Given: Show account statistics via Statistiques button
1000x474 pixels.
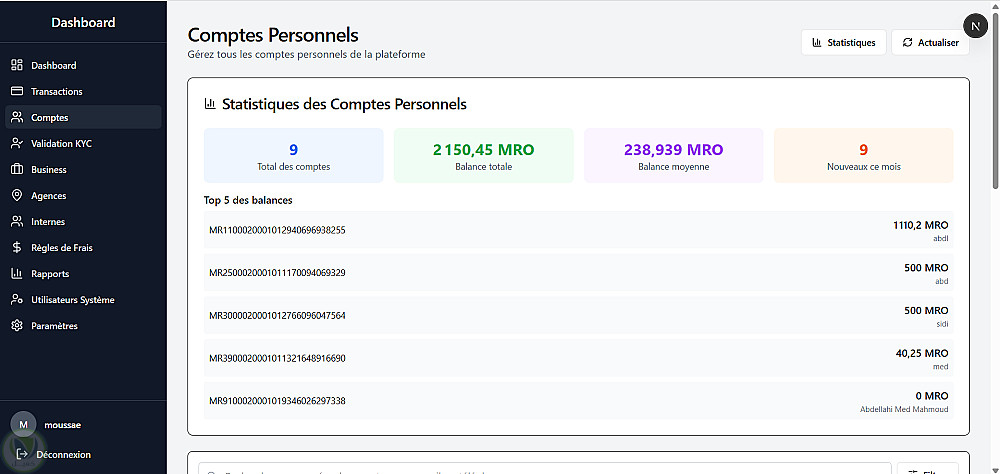Looking at the screenshot, I should pyautogui.click(x=844, y=43).
